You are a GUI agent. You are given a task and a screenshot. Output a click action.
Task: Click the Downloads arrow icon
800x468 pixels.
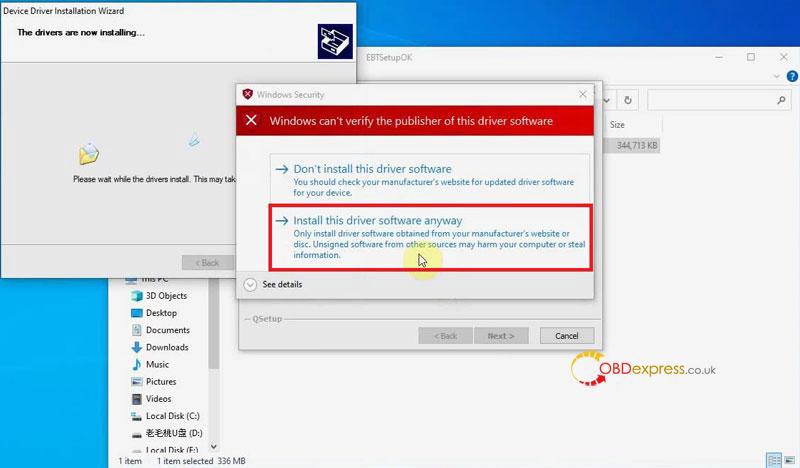[136, 347]
